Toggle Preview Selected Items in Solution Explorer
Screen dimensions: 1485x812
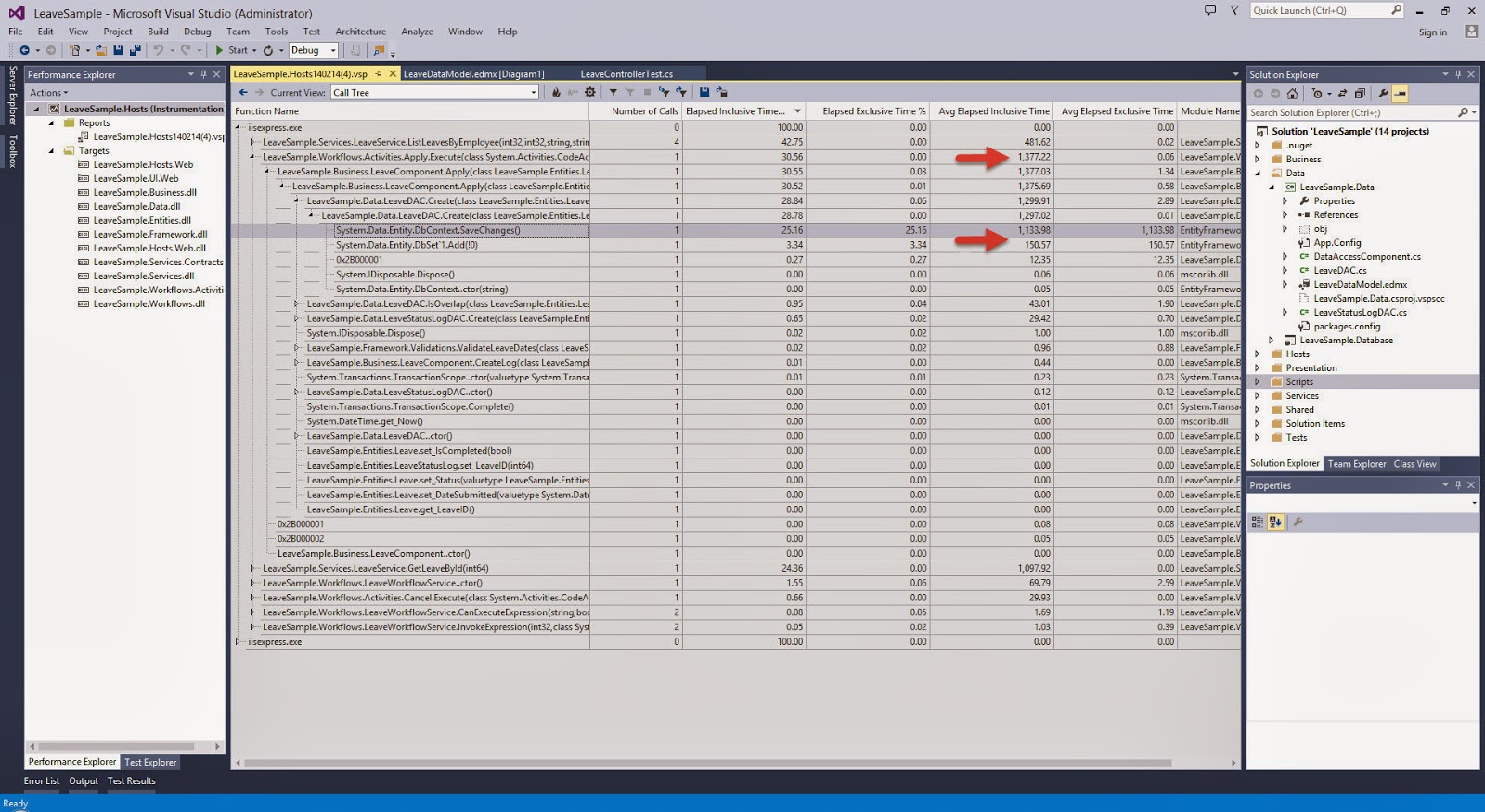pos(1400,94)
